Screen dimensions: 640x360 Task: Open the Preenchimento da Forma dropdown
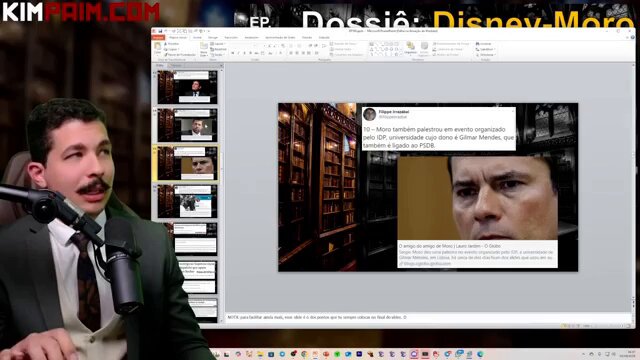[x=451, y=43]
